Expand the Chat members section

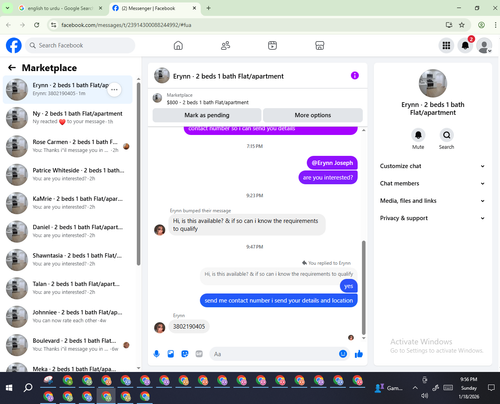click(x=432, y=183)
